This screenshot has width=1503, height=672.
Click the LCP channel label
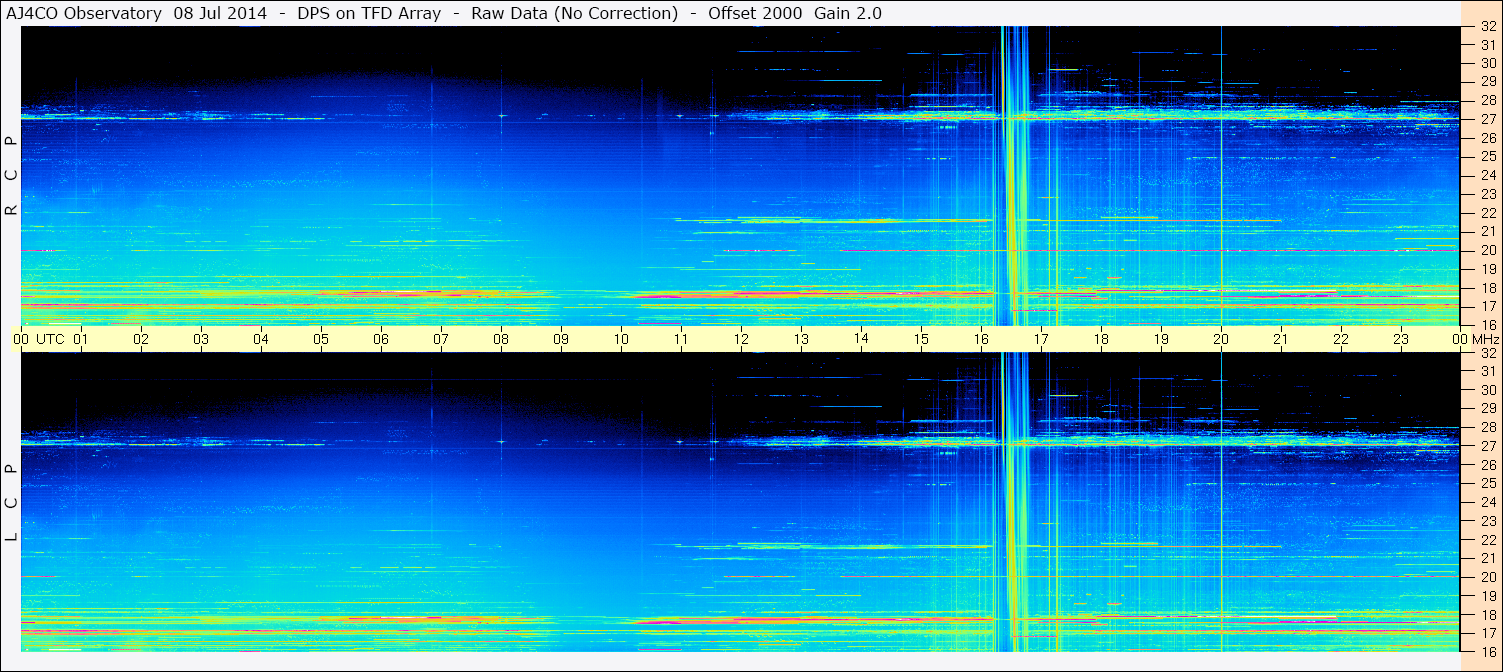coord(11,503)
